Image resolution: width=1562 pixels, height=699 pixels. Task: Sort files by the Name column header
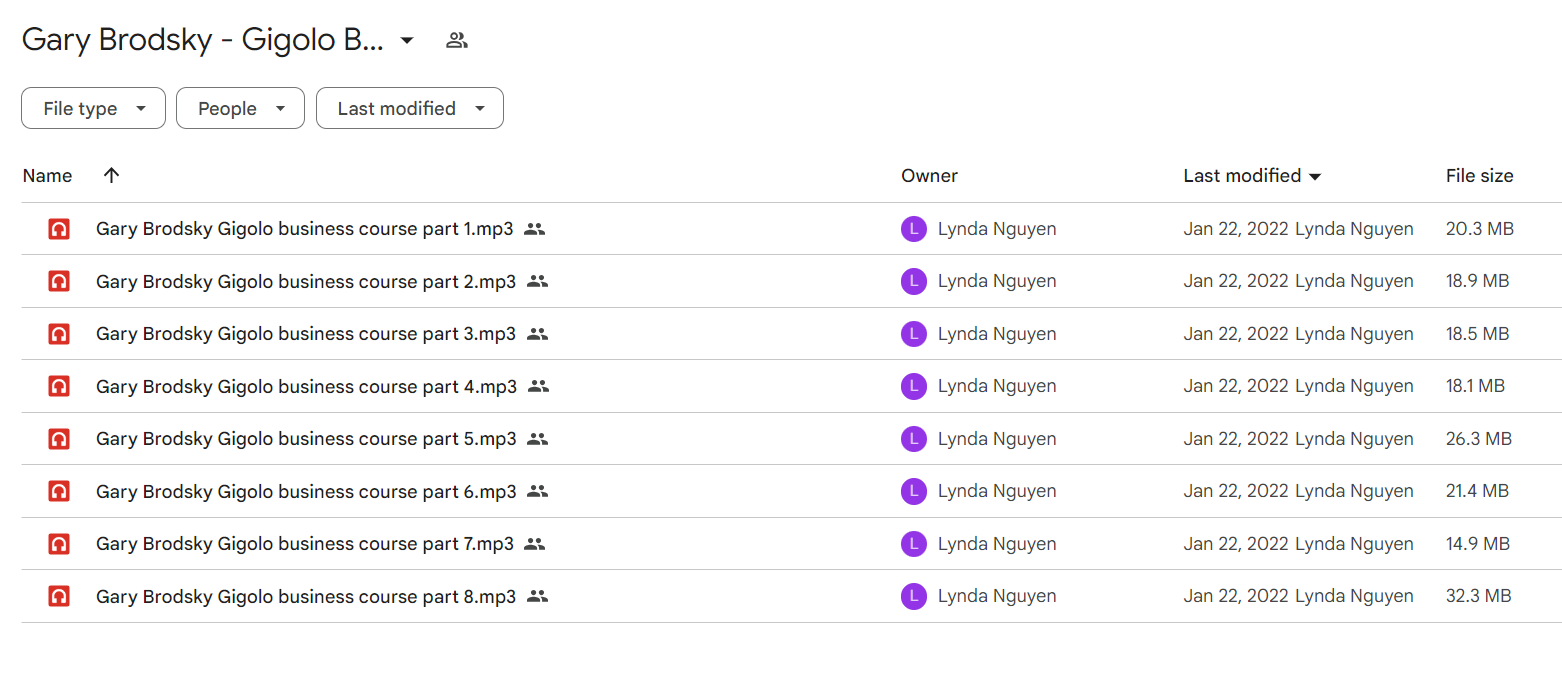[x=47, y=176]
